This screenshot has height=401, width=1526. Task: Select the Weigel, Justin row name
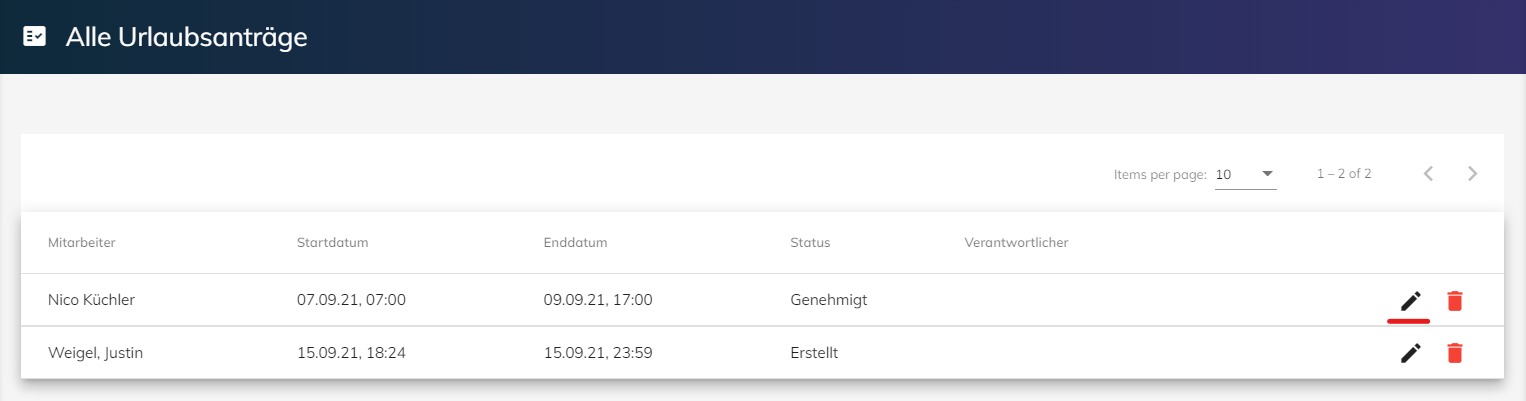click(95, 353)
